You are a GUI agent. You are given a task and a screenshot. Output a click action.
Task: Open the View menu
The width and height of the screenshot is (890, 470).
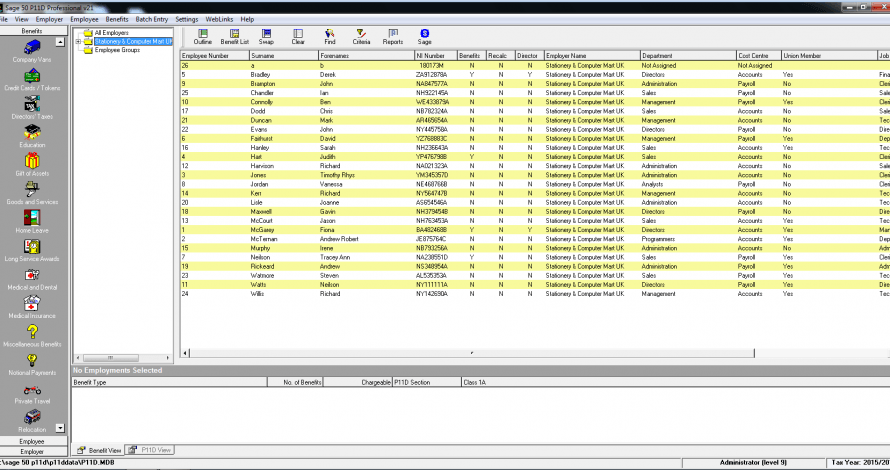pos(22,19)
